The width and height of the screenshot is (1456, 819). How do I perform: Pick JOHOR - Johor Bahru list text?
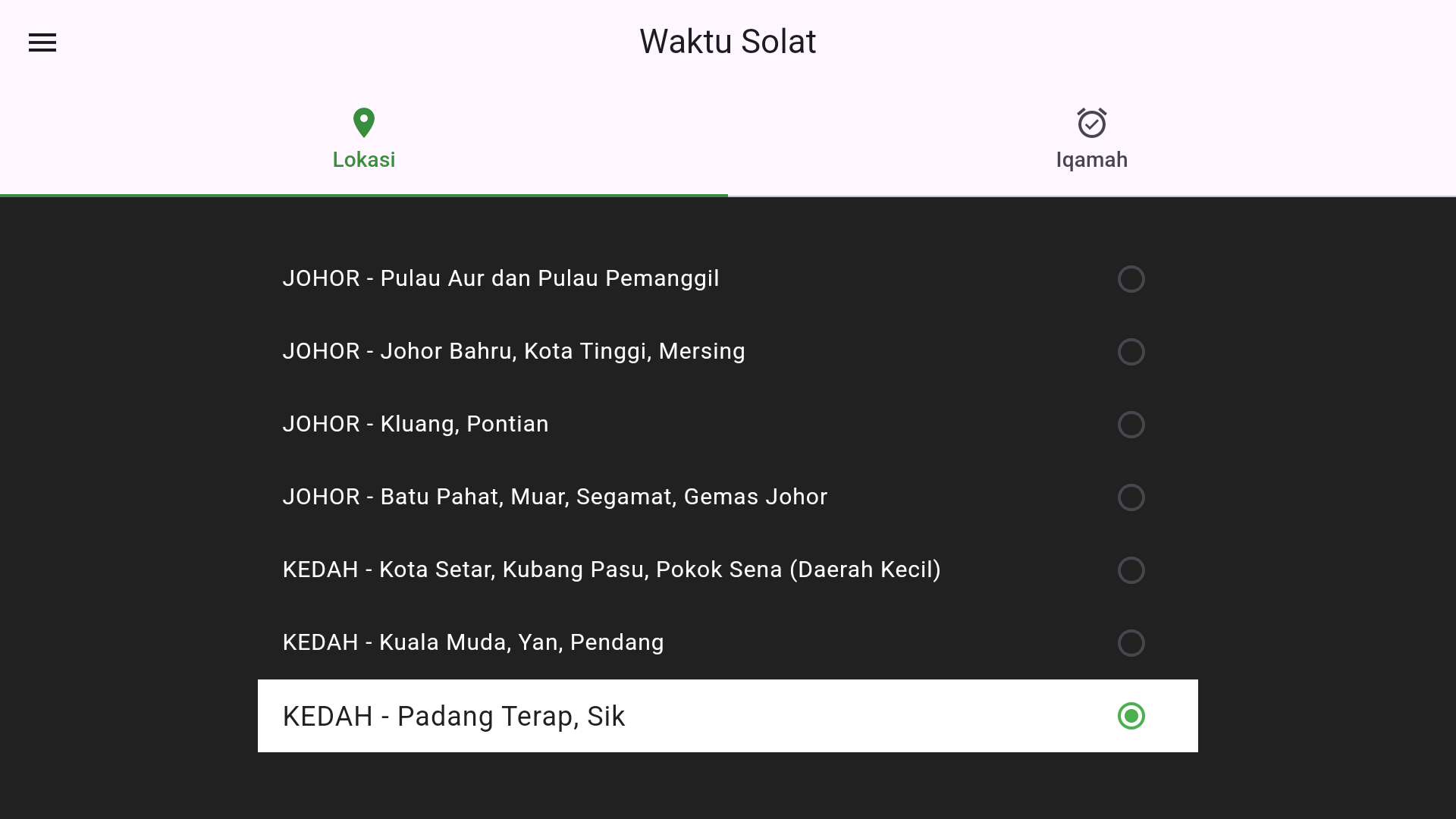coord(513,351)
